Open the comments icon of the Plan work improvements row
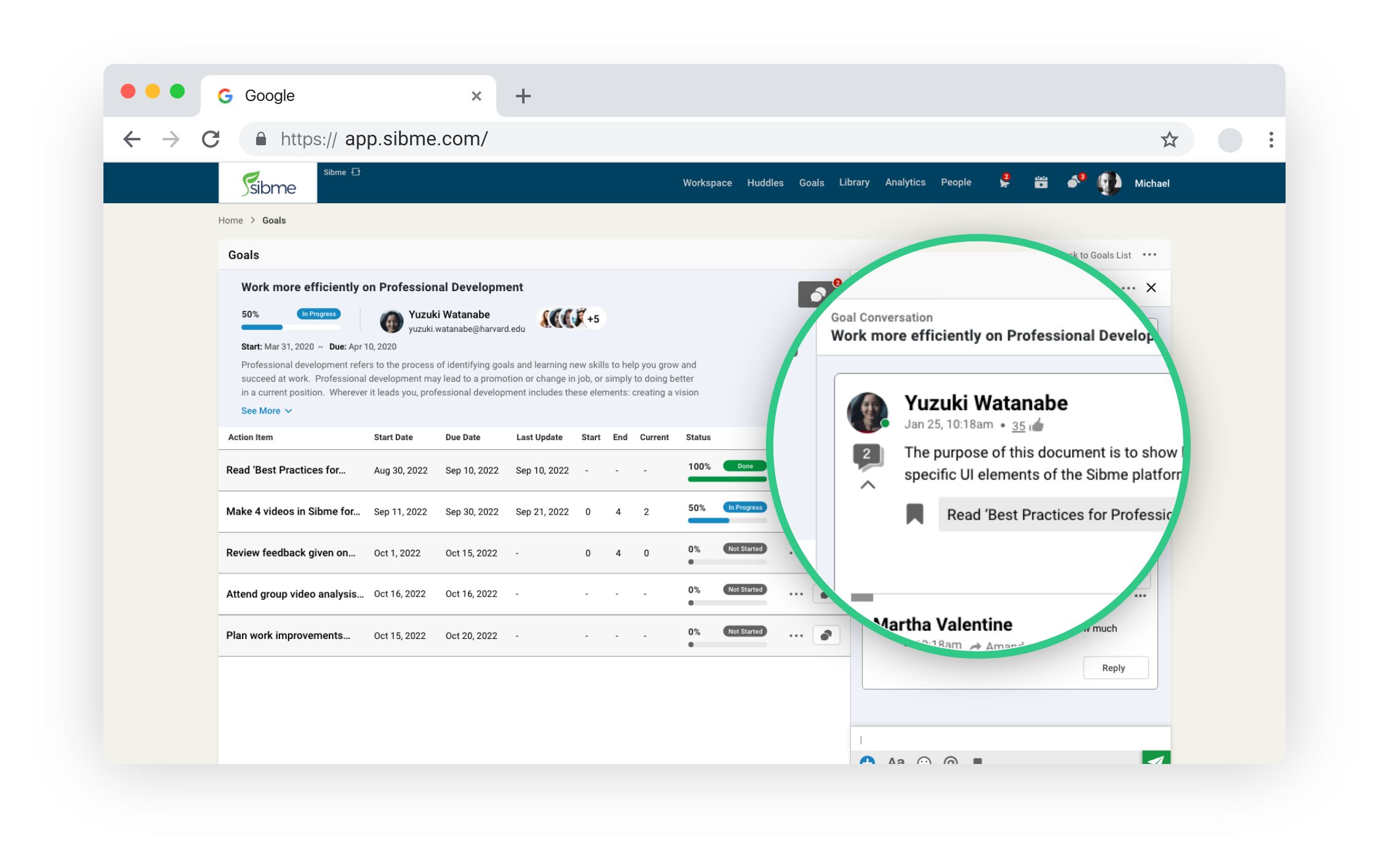The height and width of the screenshot is (868, 1389). pyautogui.click(x=826, y=635)
